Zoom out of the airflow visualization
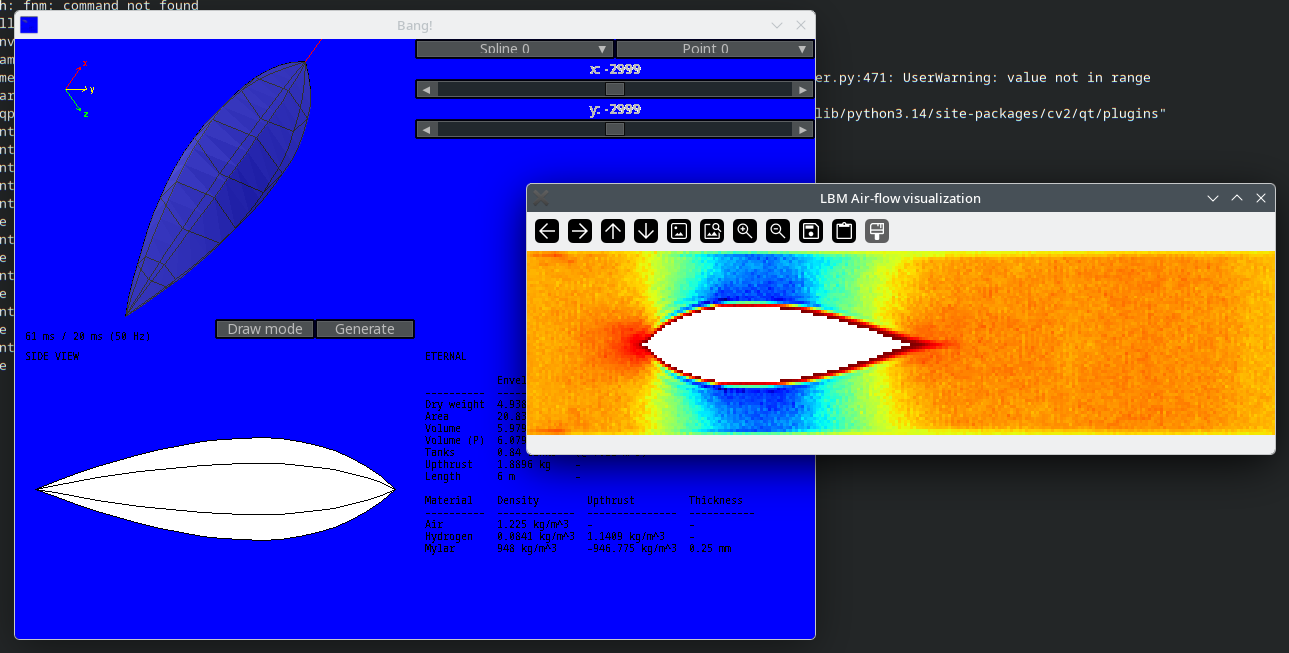The width and height of the screenshot is (1289, 653). (x=778, y=231)
